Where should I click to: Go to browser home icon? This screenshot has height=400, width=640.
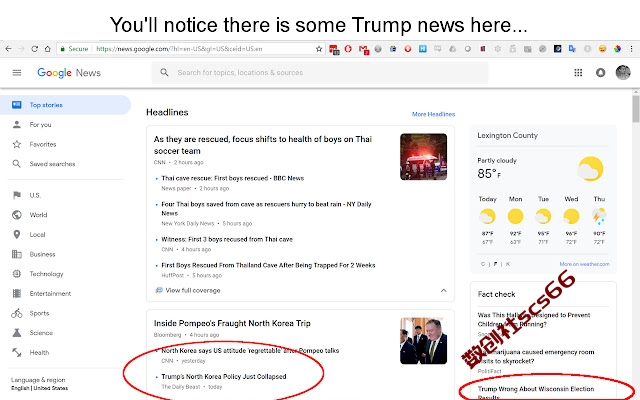[x=48, y=49]
